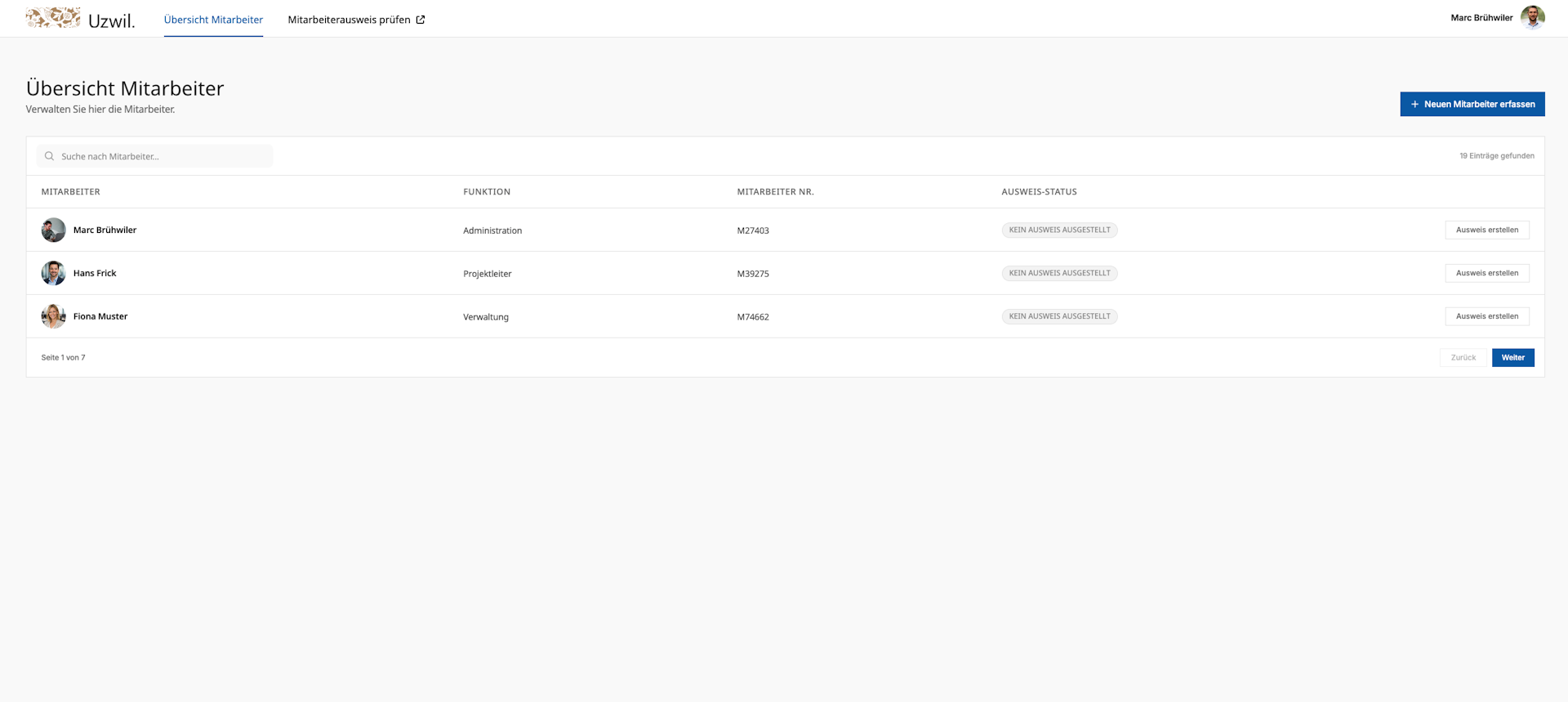
Task: Click employee number M74662
Action: [x=753, y=317]
